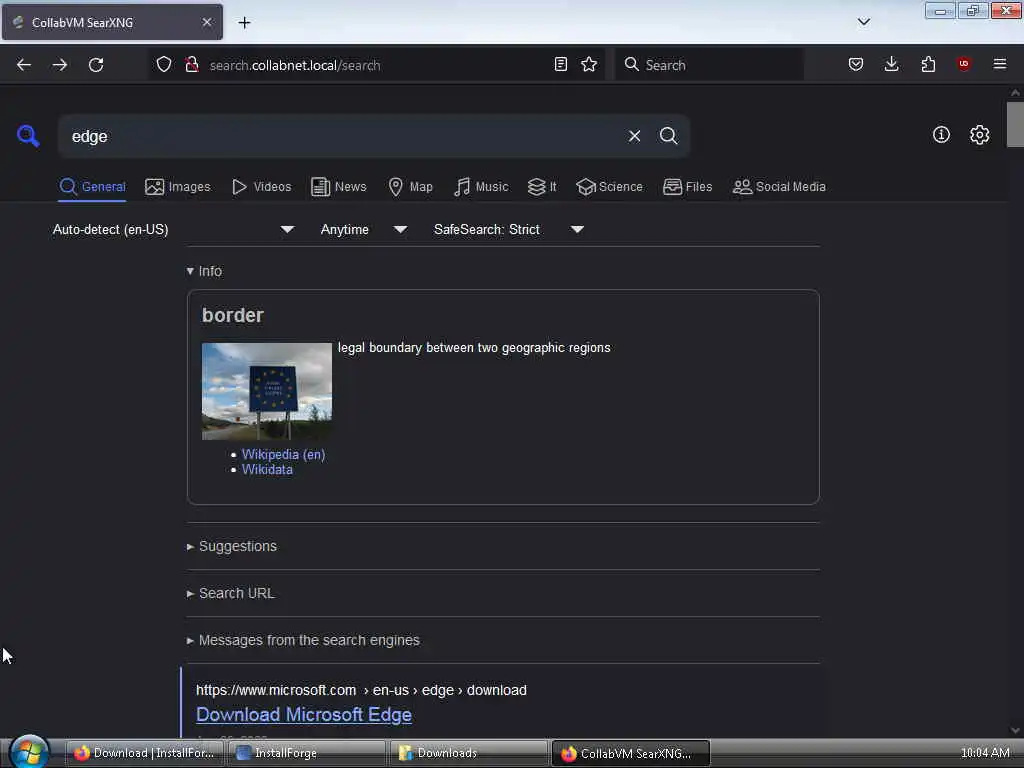Open the Auto-detect language dropdown
The height and width of the screenshot is (768, 1024).
pyautogui.click(x=173, y=229)
